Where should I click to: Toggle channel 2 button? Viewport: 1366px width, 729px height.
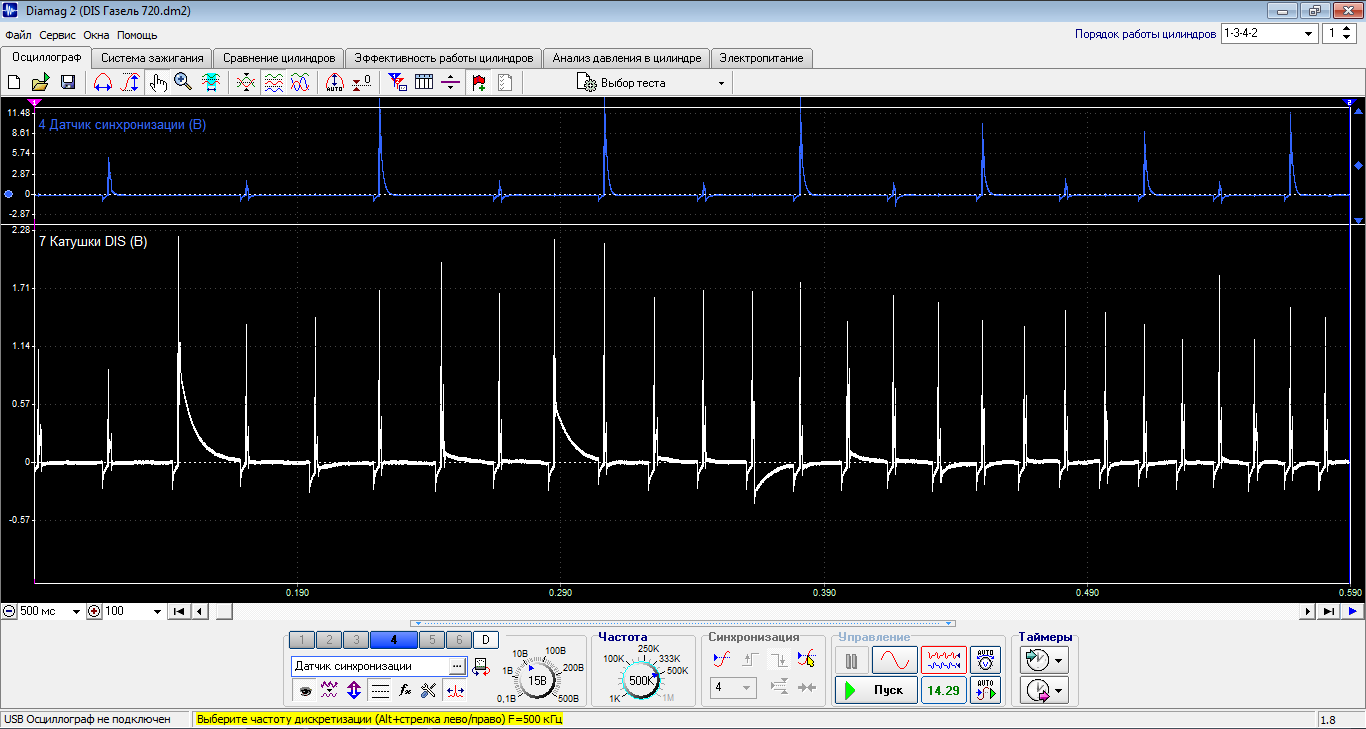click(x=328, y=640)
